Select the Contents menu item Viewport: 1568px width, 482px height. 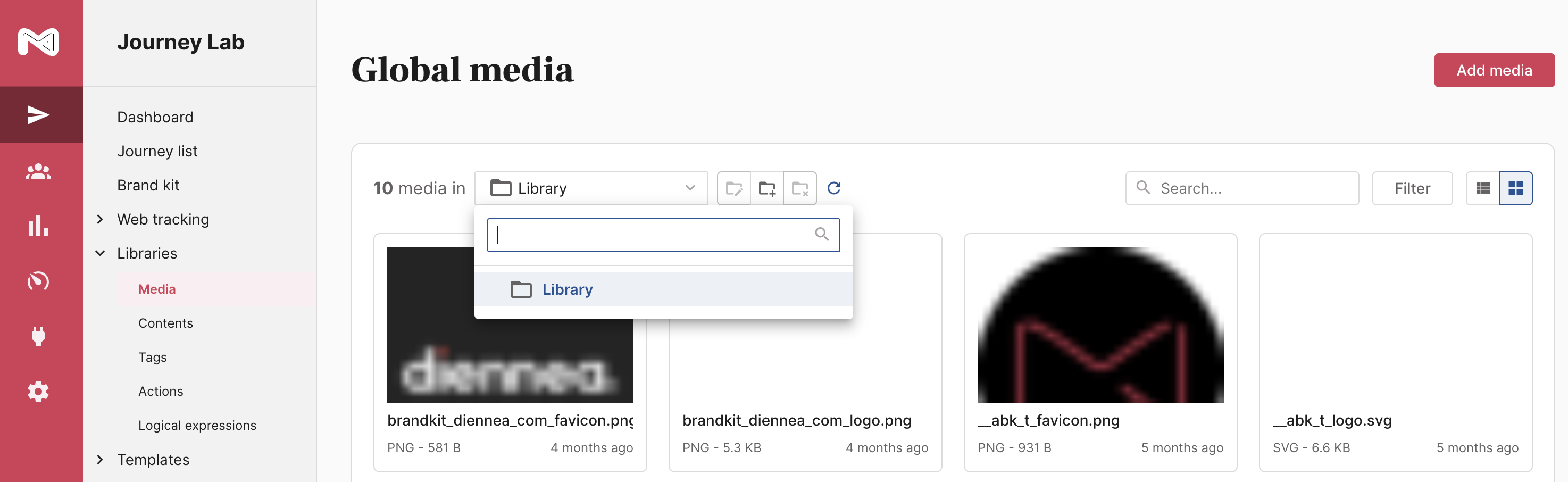165,323
